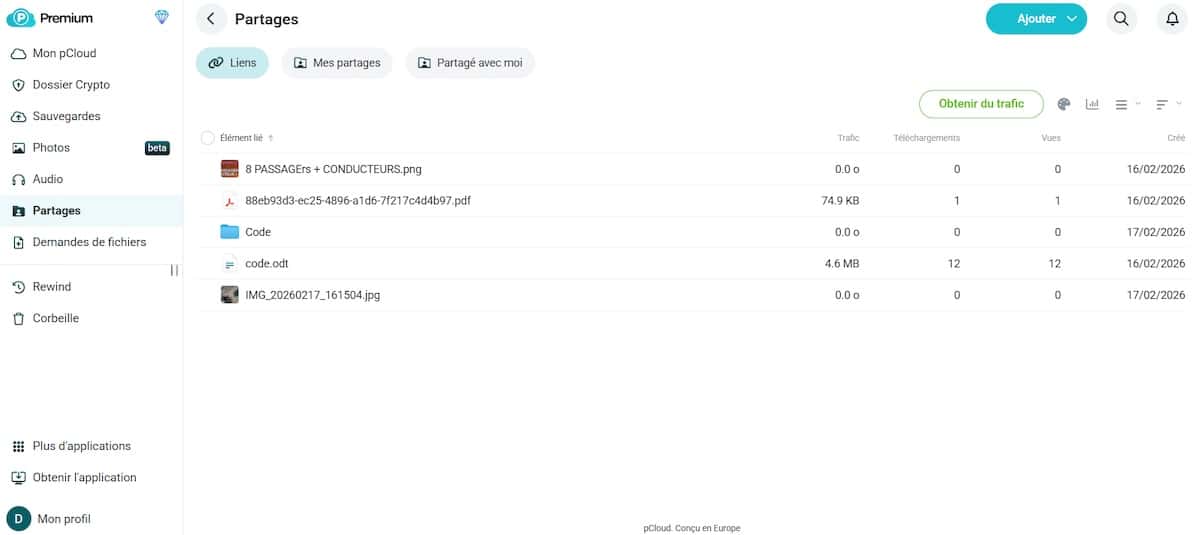Sort by Élément lié column
This screenshot has height=535, width=1200.
241,138
